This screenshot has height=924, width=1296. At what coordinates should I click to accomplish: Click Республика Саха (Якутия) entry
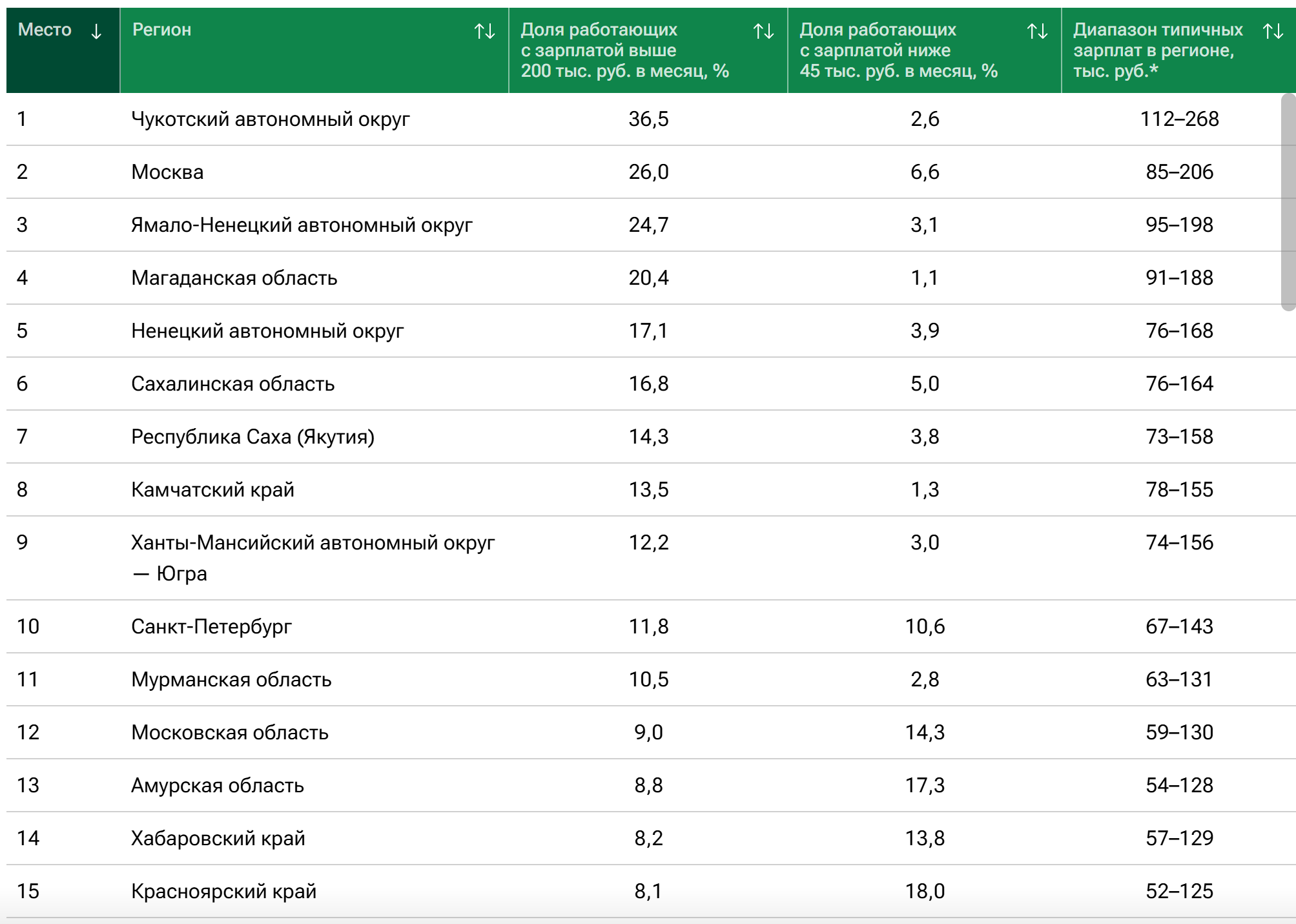(x=252, y=436)
